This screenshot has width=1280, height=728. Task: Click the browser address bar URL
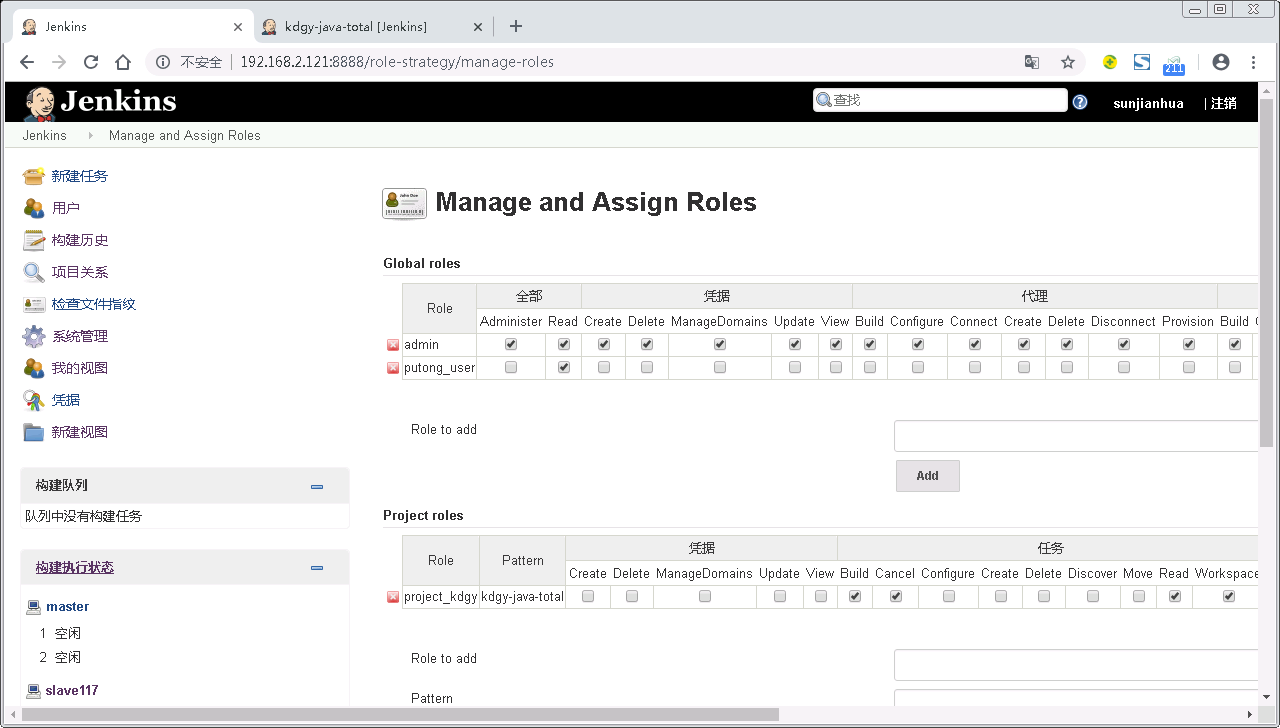coord(397,62)
